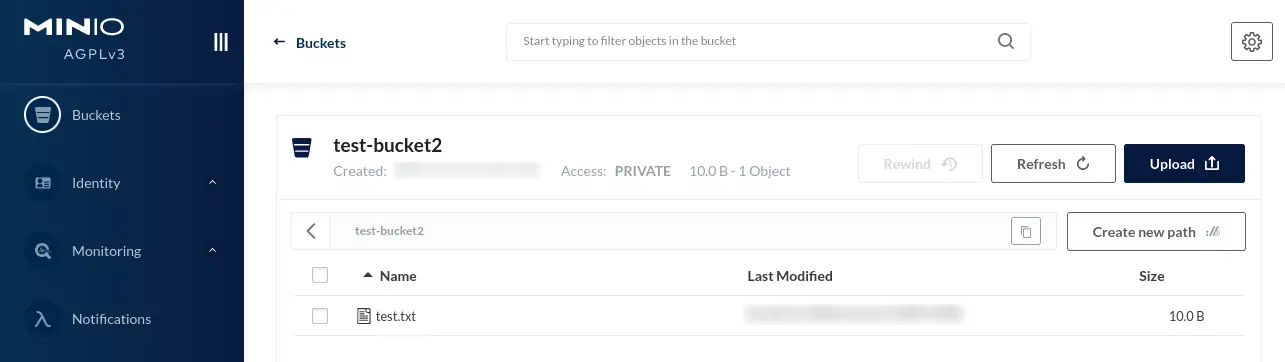Click the Upload button
The height and width of the screenshot is (362, 1285).
[1184, 164]
